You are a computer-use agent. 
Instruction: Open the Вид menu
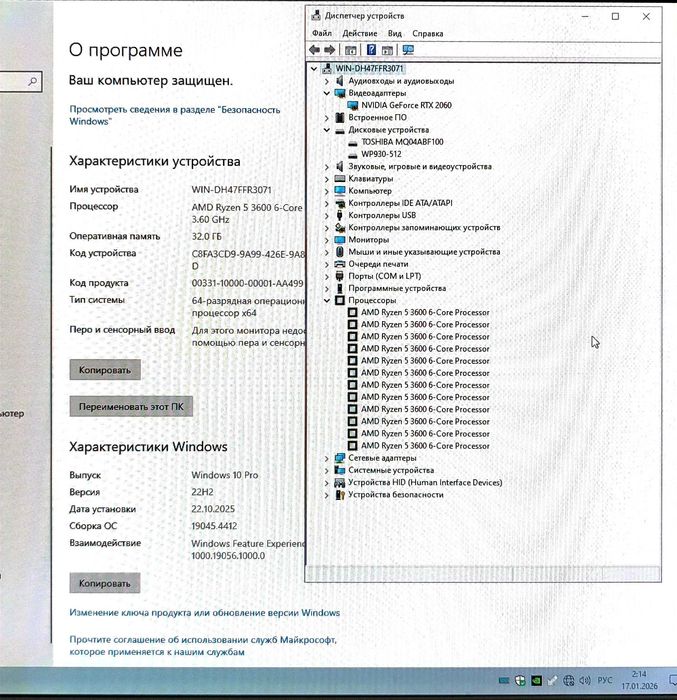click(x=394, y=33)
